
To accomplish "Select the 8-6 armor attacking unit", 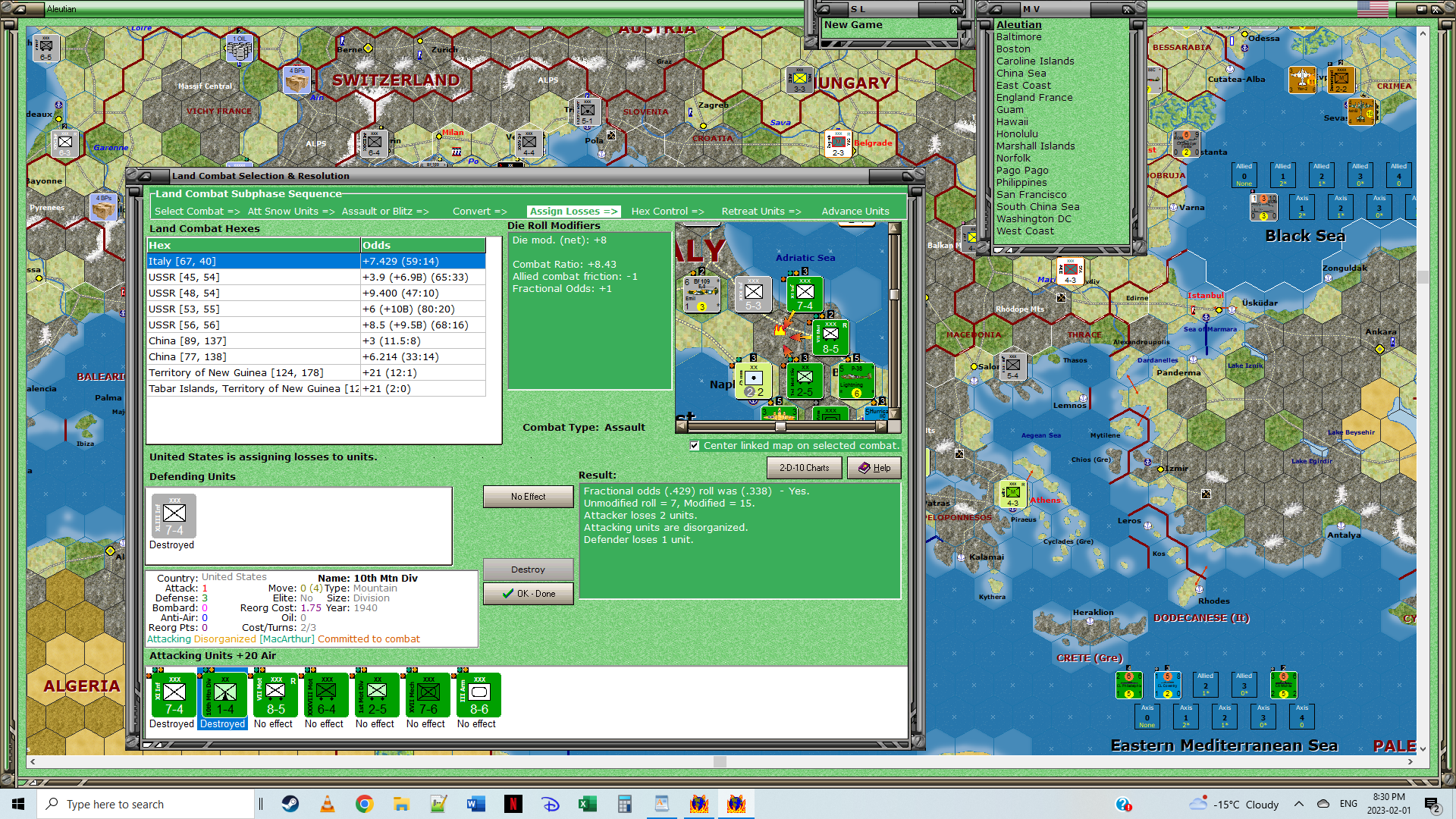I will 479,695.
